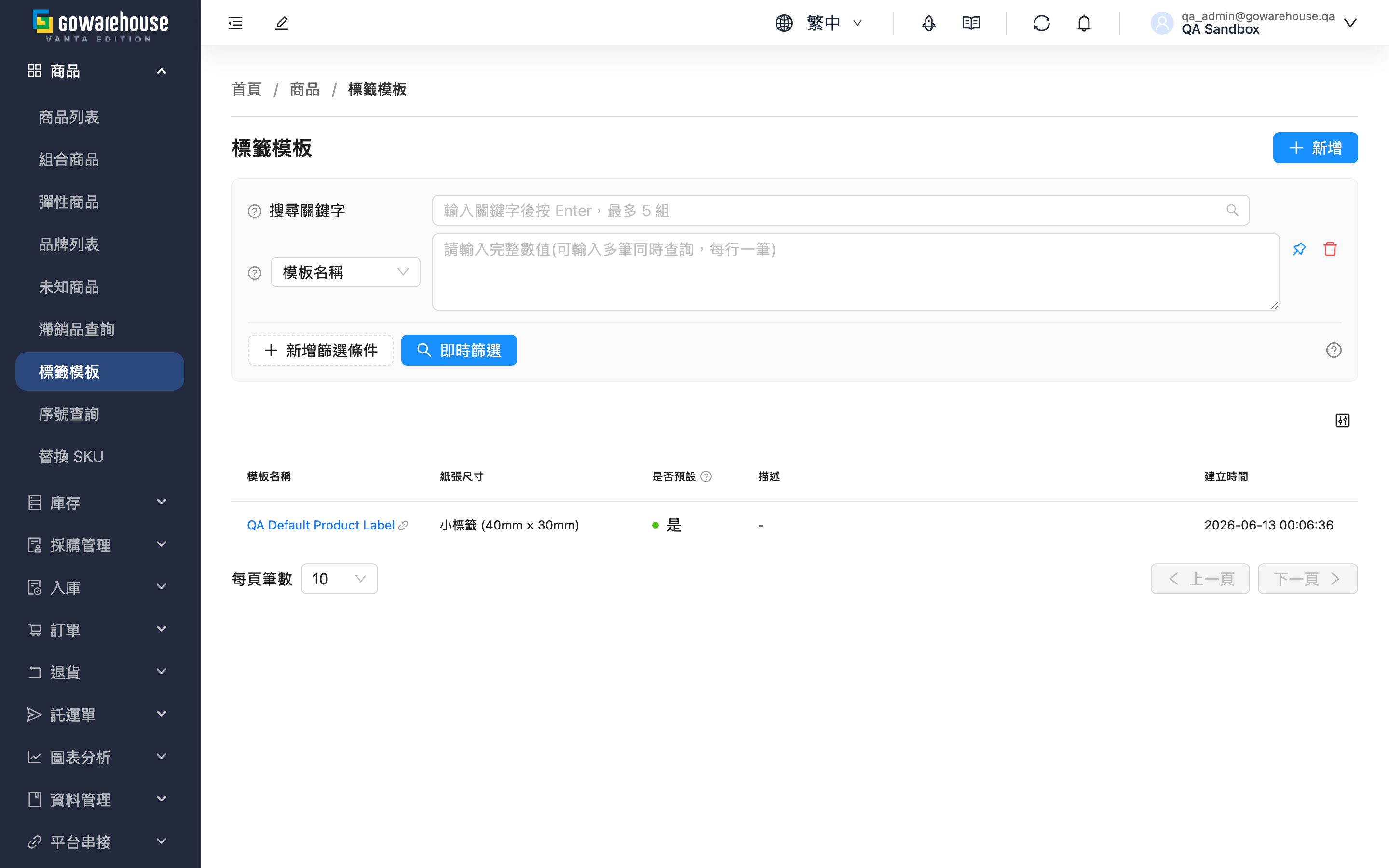Click the 上一頁 pagination button

coord(1199,579)
